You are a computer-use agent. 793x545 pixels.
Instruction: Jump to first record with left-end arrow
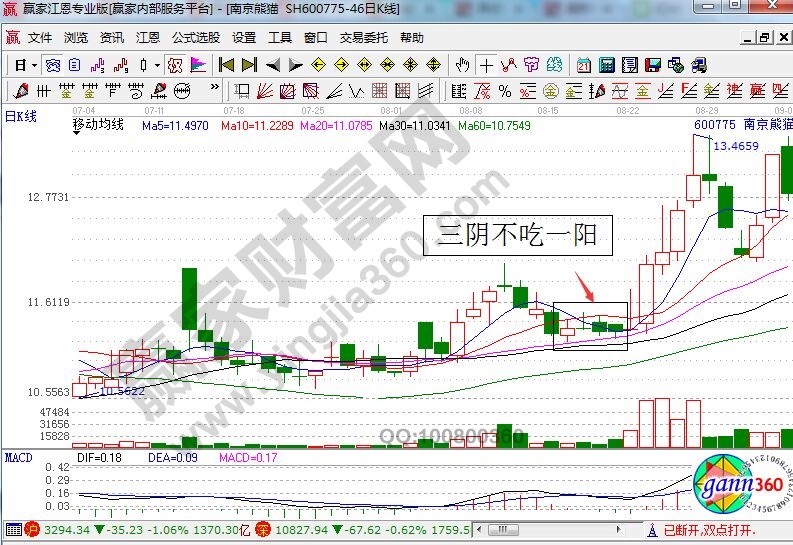click(226, 65)
